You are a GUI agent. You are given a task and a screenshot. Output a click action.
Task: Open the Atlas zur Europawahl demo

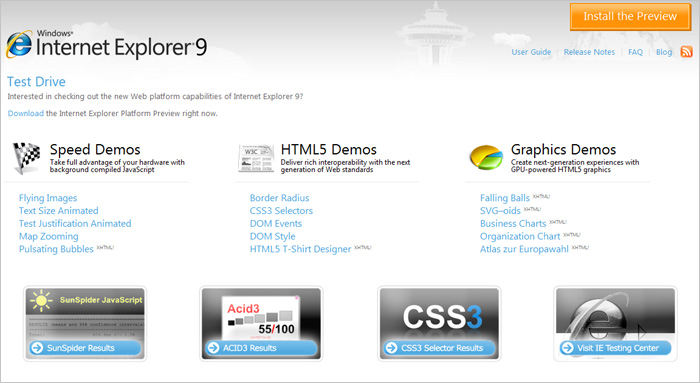pos(524,249)
